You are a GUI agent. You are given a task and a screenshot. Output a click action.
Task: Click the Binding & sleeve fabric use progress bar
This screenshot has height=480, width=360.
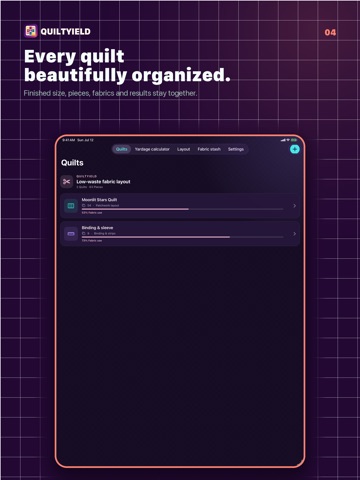coord(183,237)
